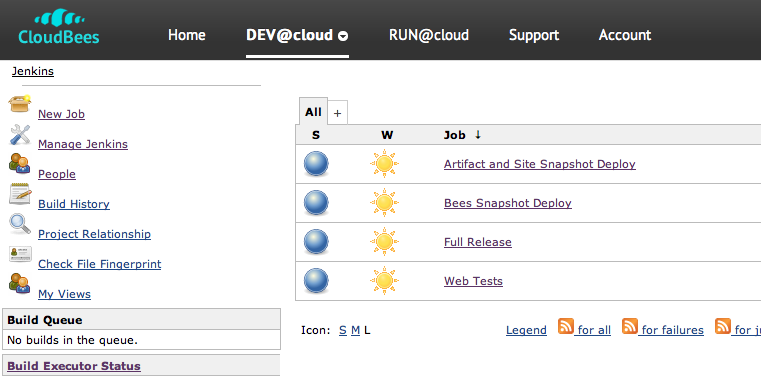Image resolution: width=761 pixels, height=388 pixels.
Task: Click the My Views users icon
Action: [19, 284]
